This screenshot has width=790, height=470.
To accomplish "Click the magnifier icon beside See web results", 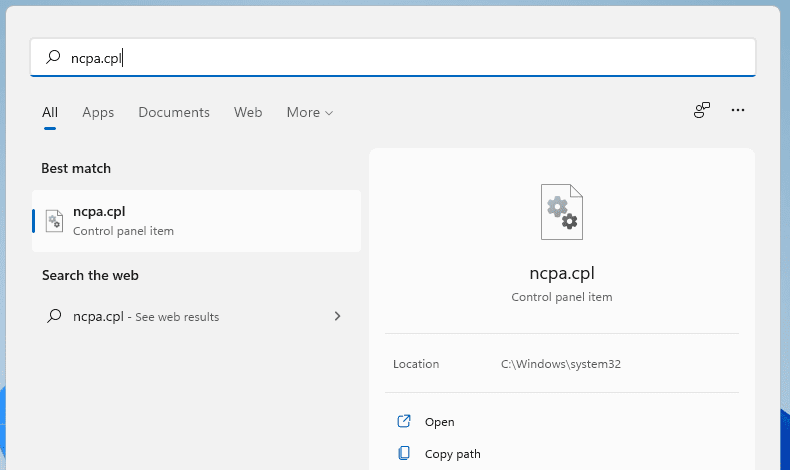I will click(54, 316).
